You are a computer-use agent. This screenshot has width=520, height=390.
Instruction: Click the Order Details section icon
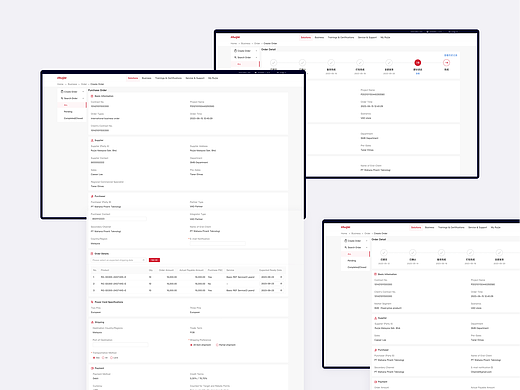pos(92,254)
